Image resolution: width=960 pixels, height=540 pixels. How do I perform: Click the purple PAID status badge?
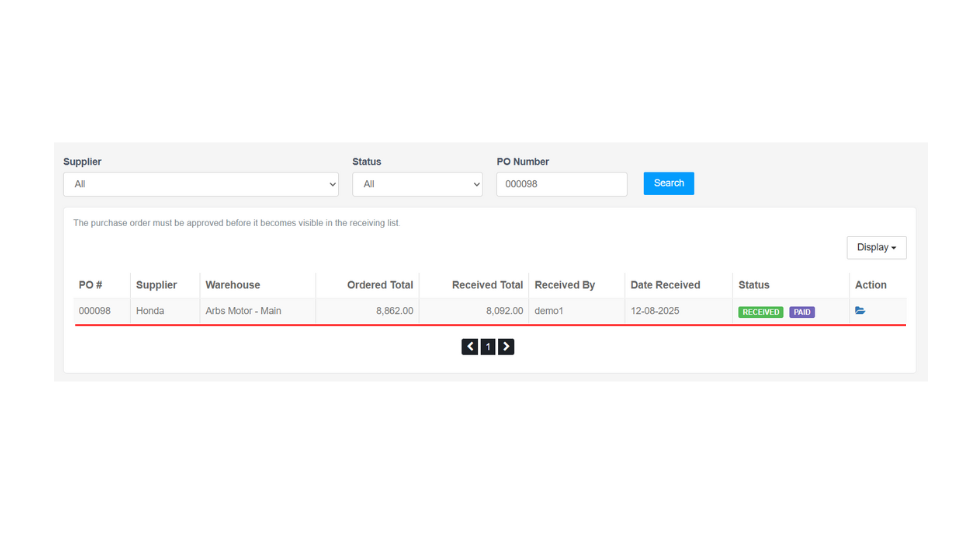802,312
